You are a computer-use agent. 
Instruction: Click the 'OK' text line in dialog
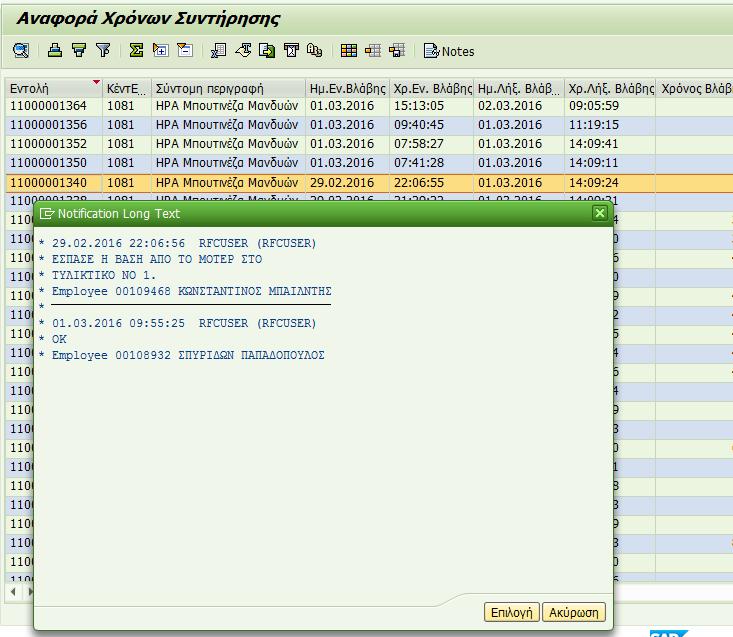click(x=59, y=339)
